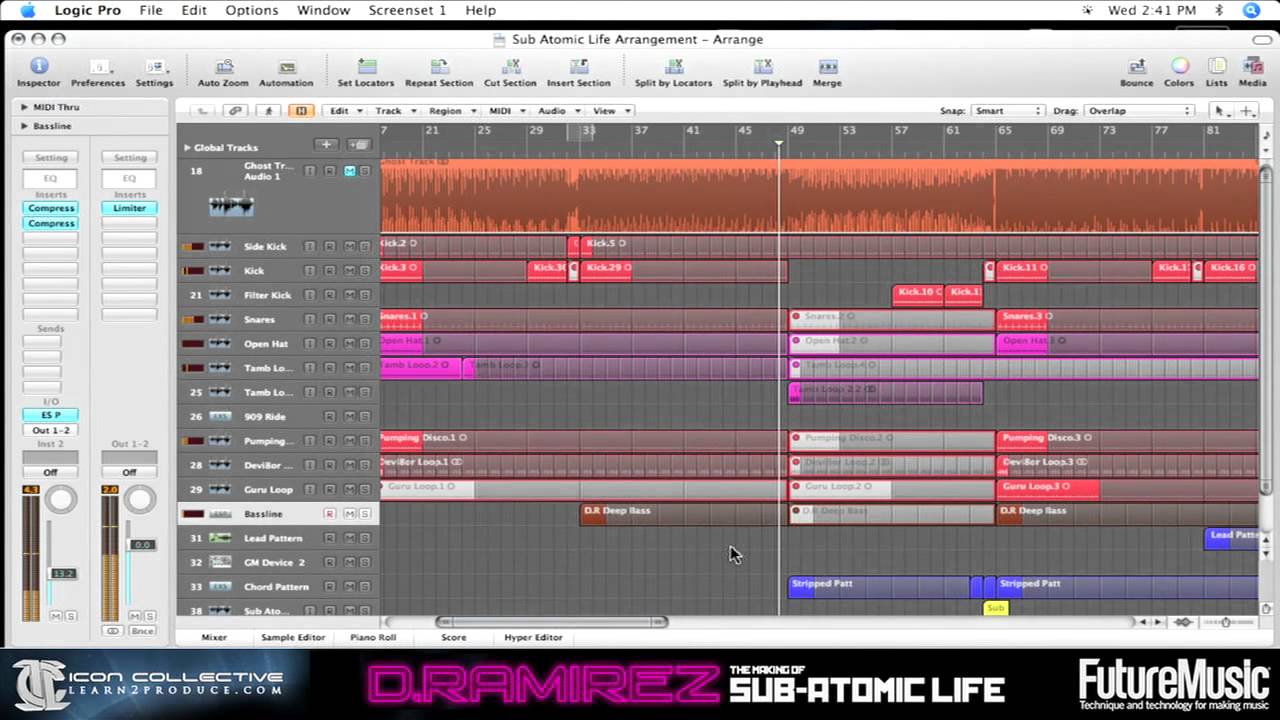Click the Inst 2 EQ box
Screen dimensions: 1280x720
point(51,178)
